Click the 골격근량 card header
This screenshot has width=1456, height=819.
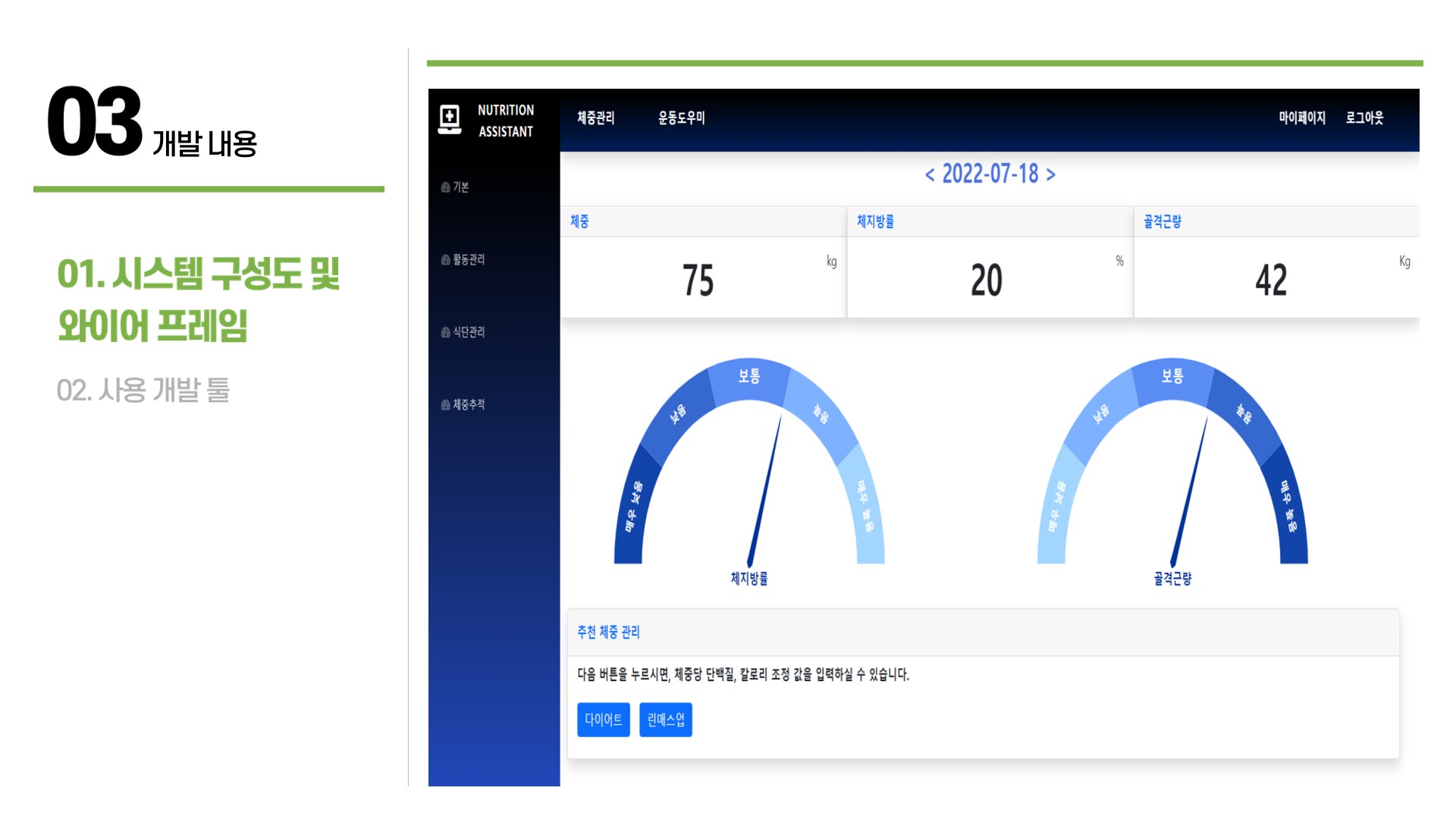[x=1277, y=221]
